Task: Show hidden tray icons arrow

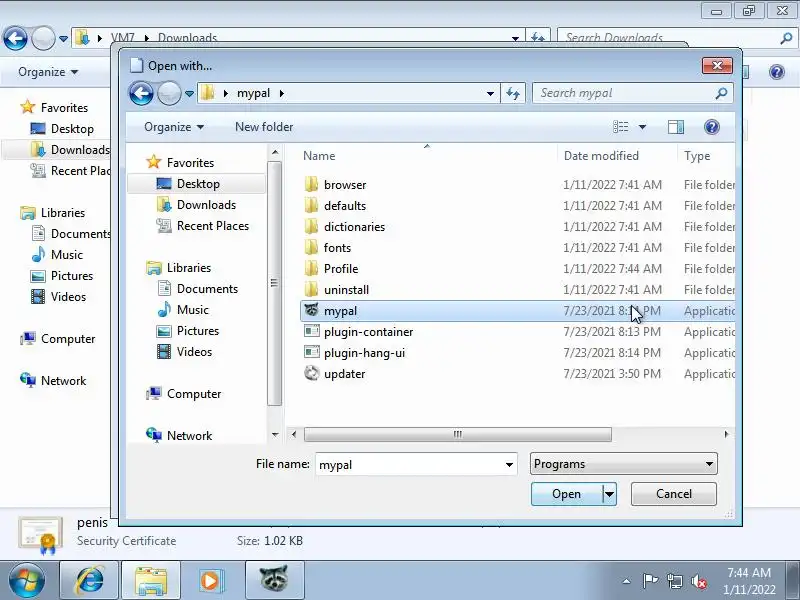Action: tap(626, 581)
